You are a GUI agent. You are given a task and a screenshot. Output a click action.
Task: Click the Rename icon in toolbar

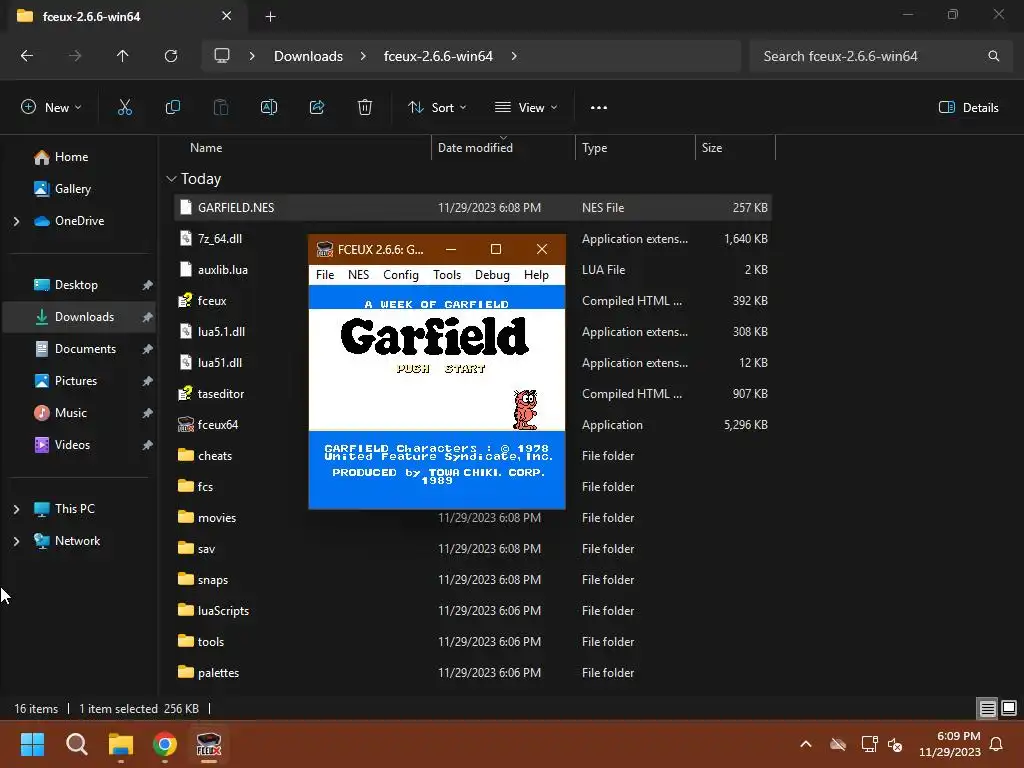pos(269,108)
